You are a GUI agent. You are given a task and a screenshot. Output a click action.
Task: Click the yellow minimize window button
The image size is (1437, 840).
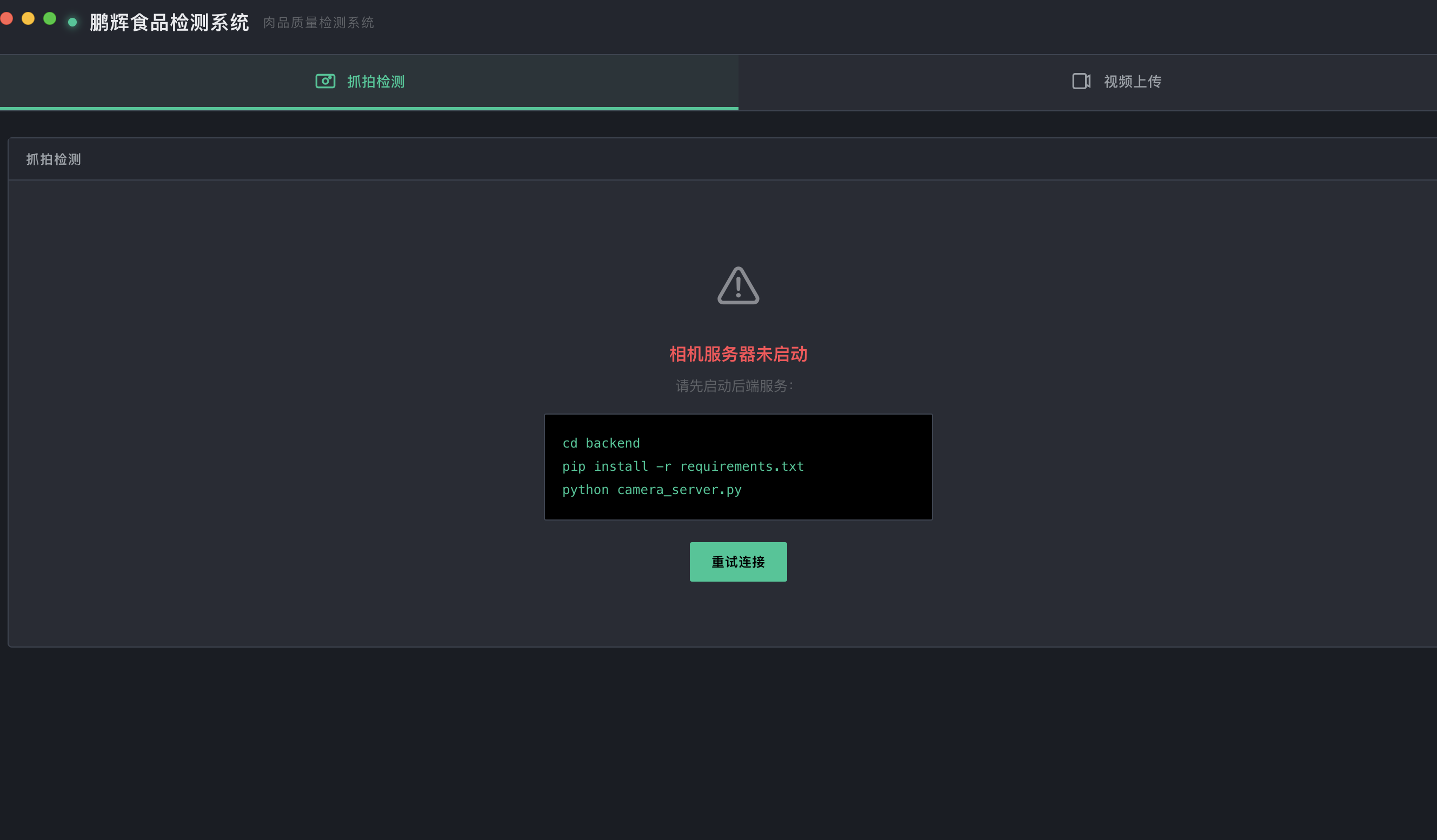[28, 18]
